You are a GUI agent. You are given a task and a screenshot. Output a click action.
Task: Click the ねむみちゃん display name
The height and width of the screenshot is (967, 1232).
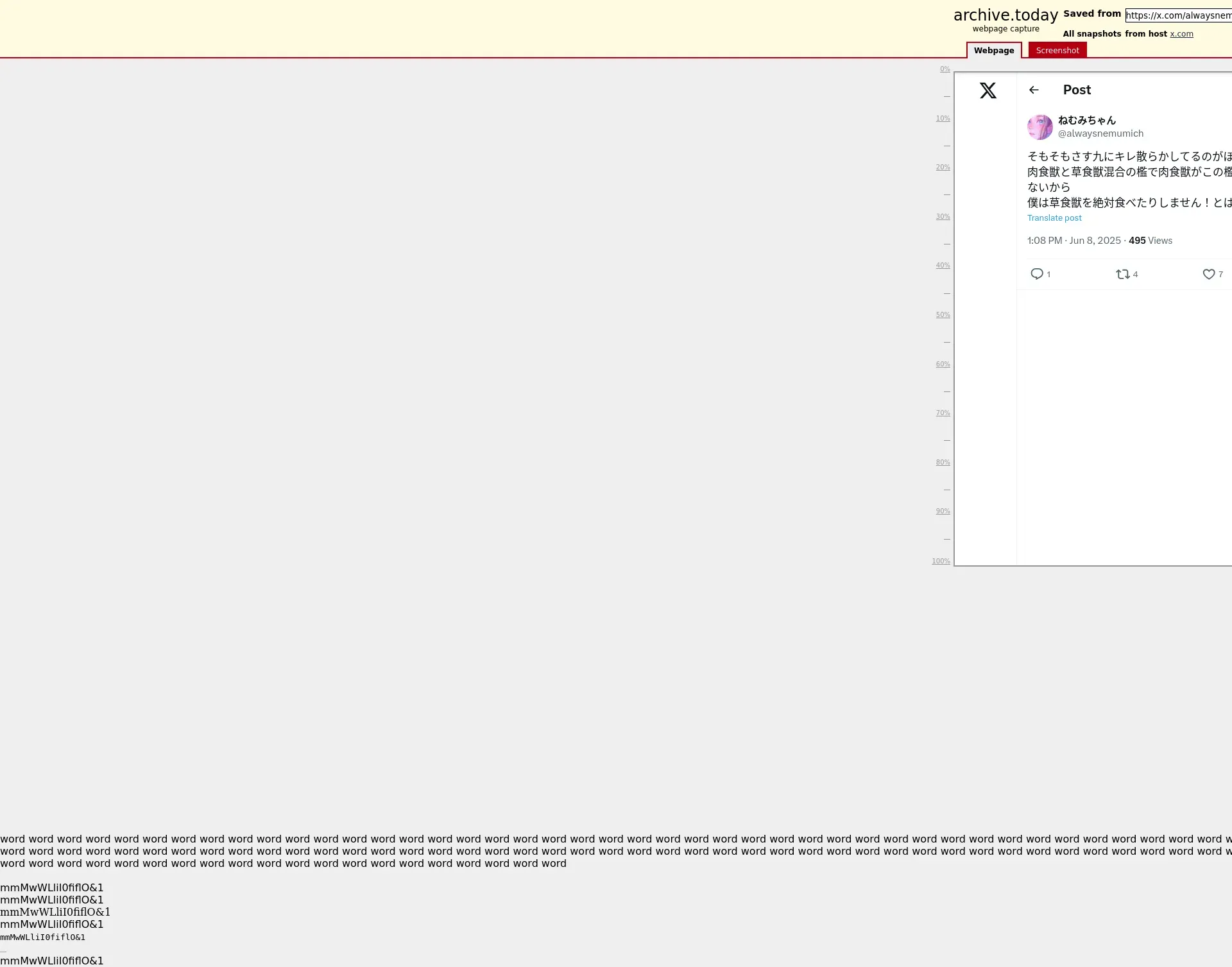(x=1086, y=120)
